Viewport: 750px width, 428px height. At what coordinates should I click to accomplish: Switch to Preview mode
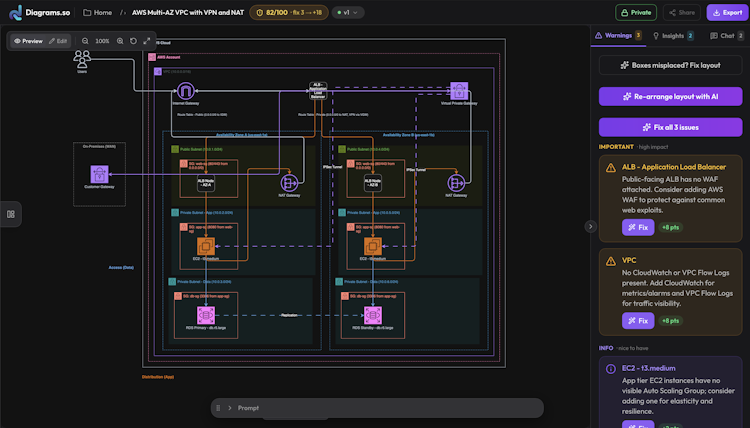(28, 41)
